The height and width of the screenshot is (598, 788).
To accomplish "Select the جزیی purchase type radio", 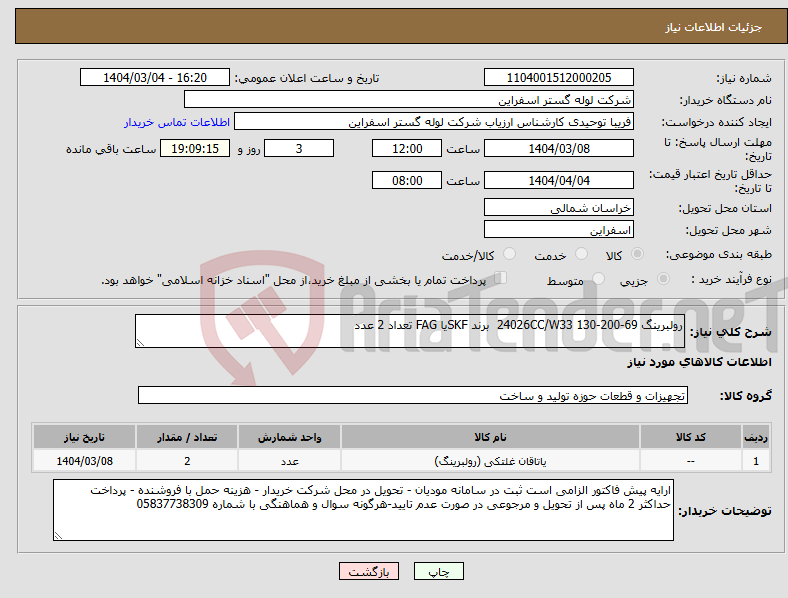I will 663,278.
